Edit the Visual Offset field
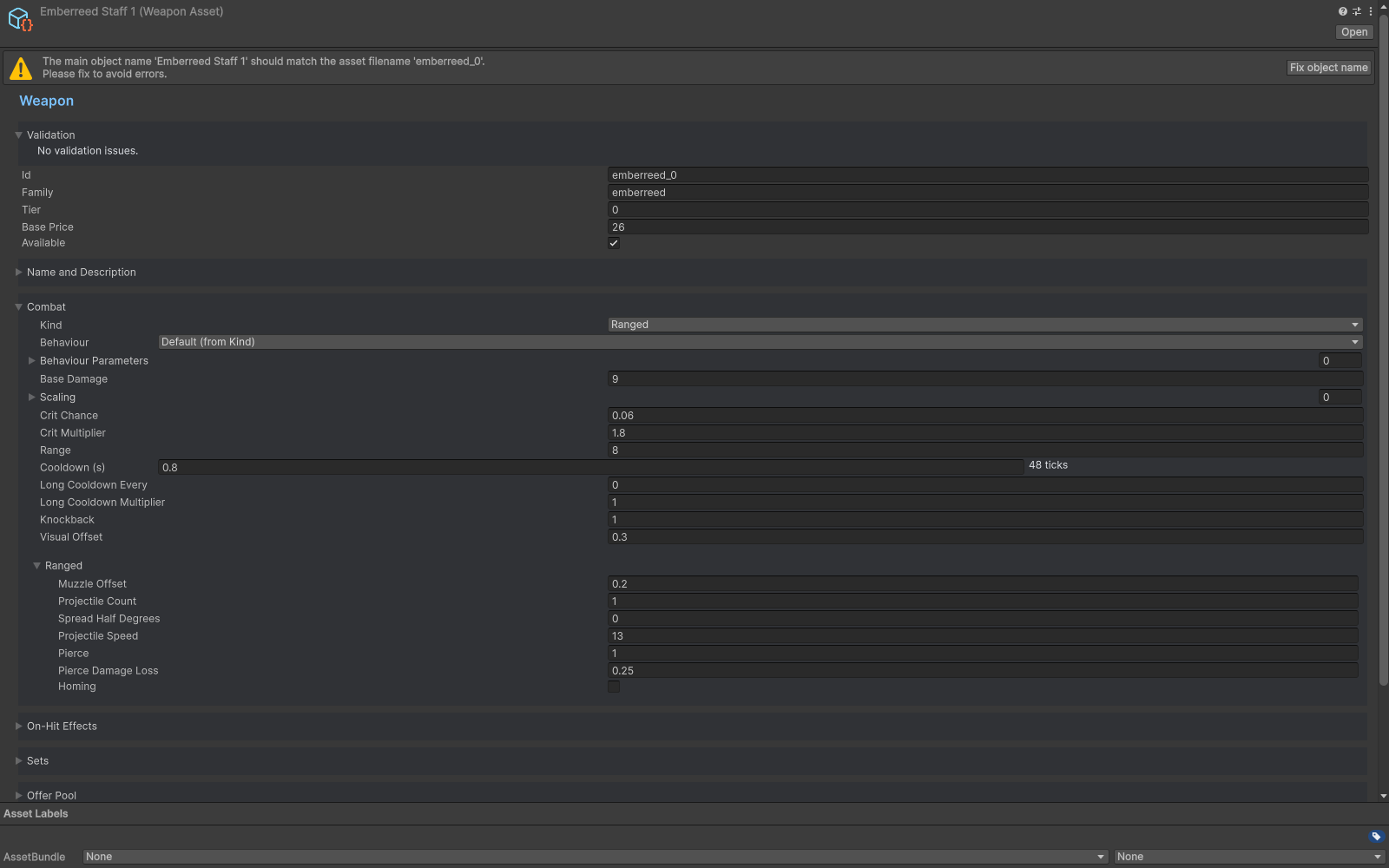 pos(984,537)
